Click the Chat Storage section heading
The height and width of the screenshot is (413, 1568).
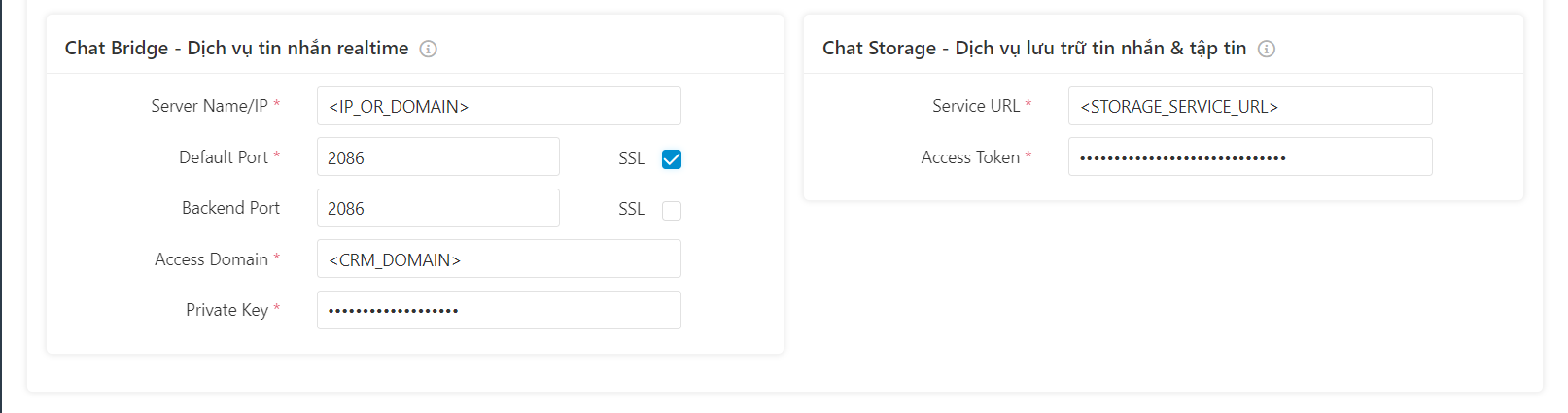1034,49
